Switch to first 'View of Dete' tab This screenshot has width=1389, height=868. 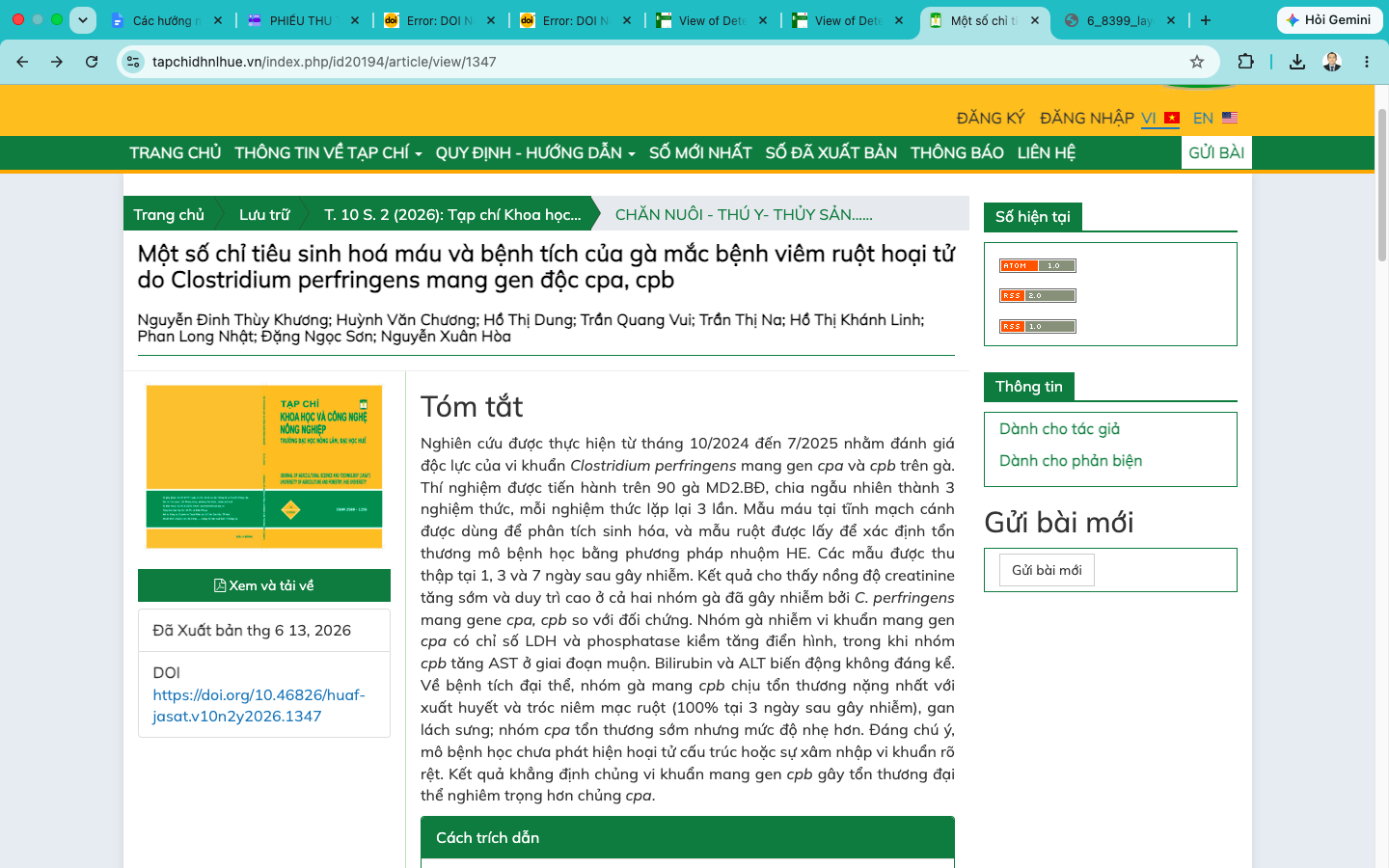(709, 20)
